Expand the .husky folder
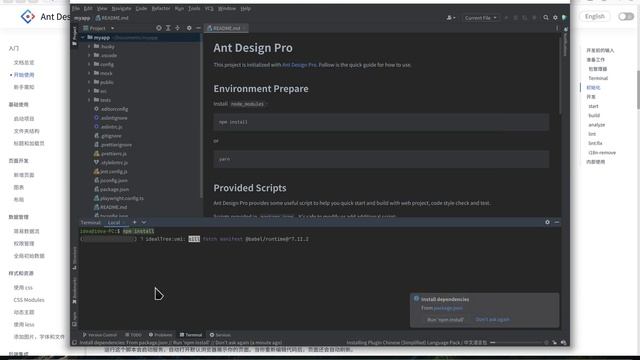Screen dimensions: 640x360 89,46
